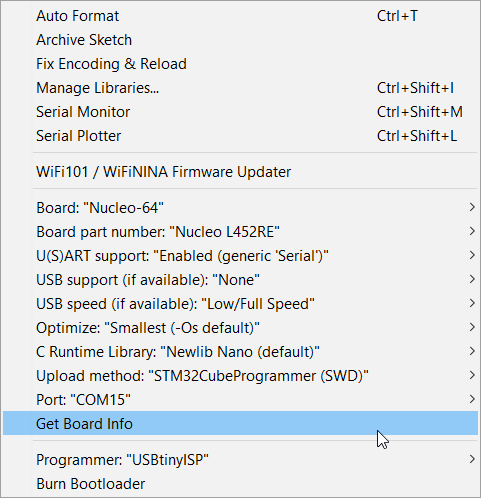This screenshot has width=481, height=498.
Task: Expand USB speed "Low/Full Speed" options
Action: (240, 304)
